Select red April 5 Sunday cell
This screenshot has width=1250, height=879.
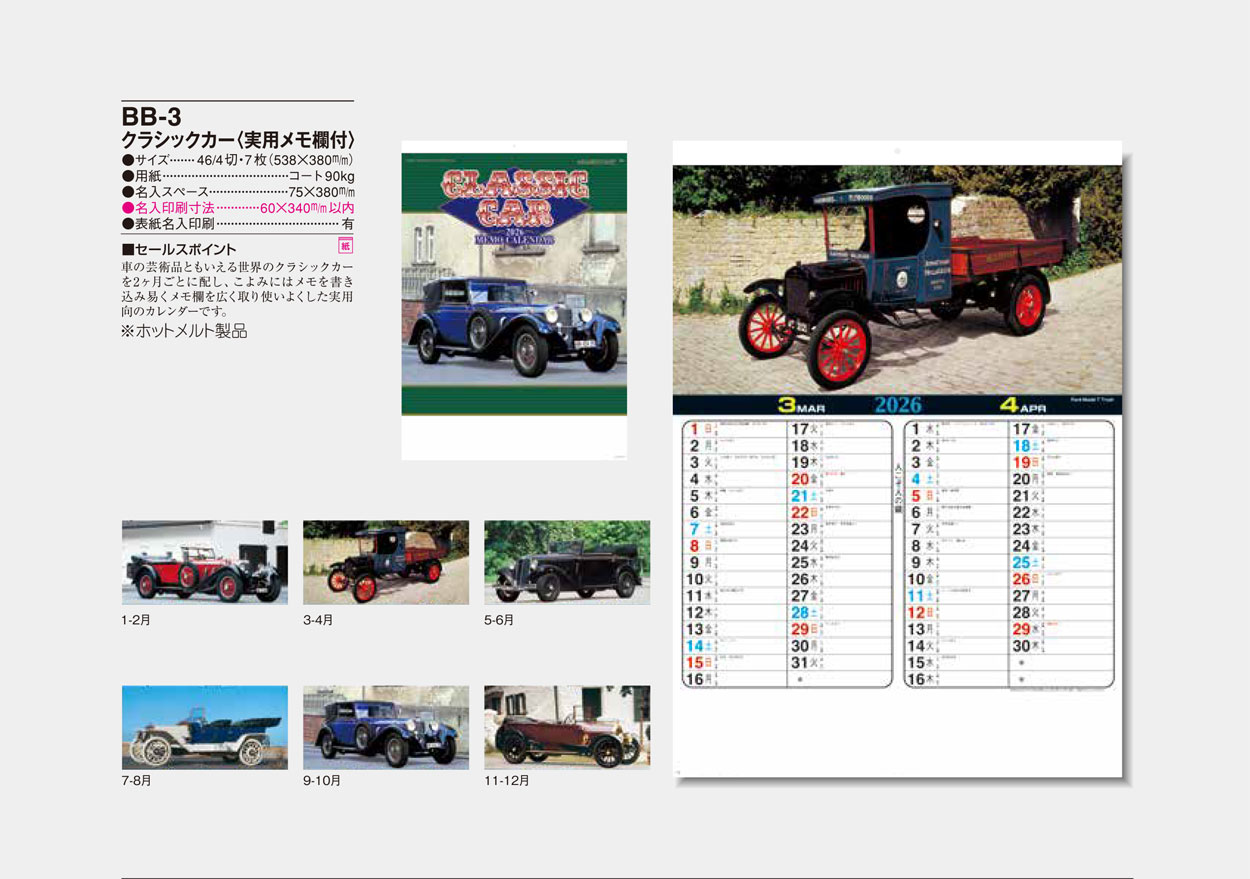(x=958, y=496)
